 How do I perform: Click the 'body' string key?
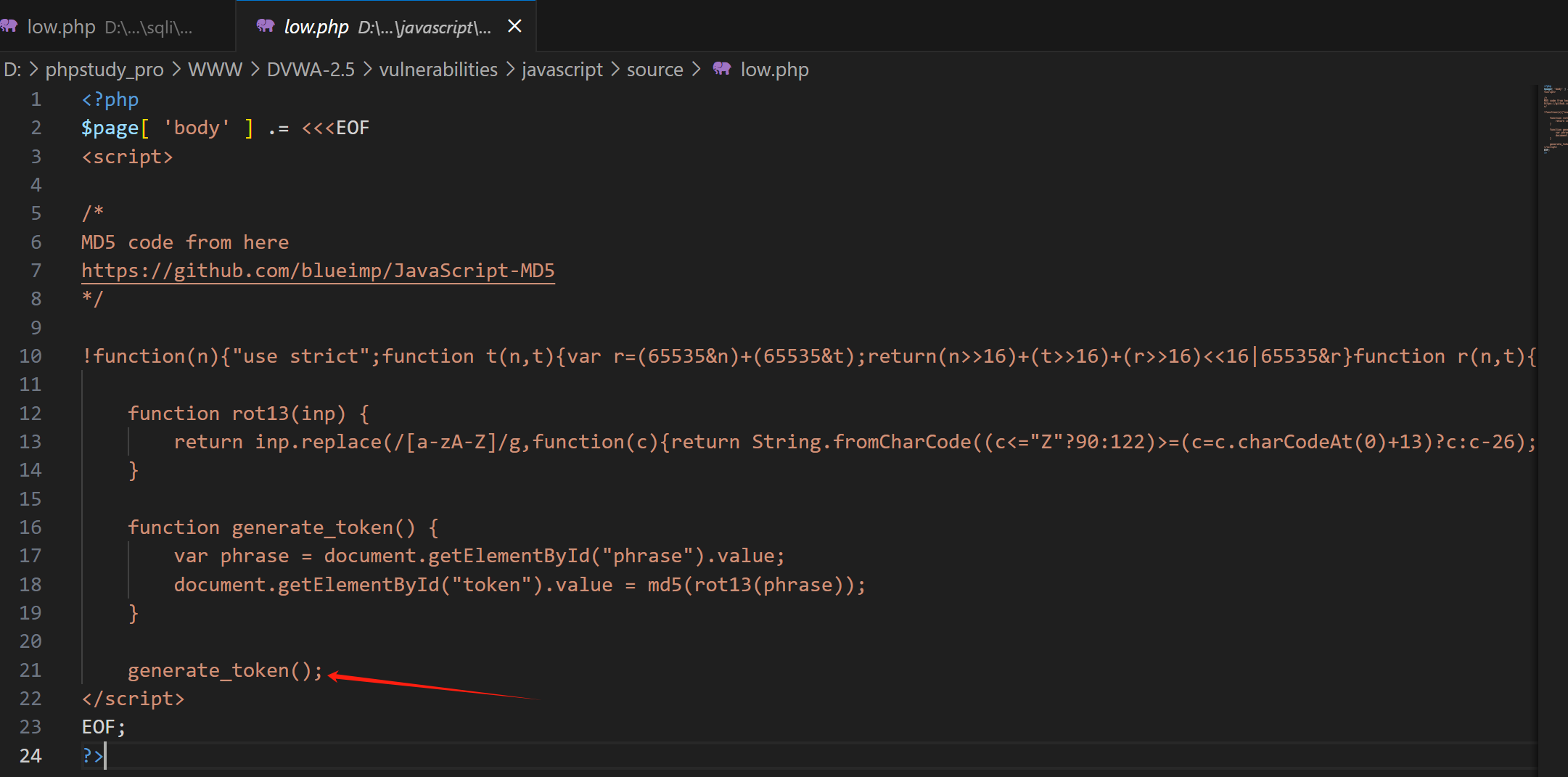point(197,128)
